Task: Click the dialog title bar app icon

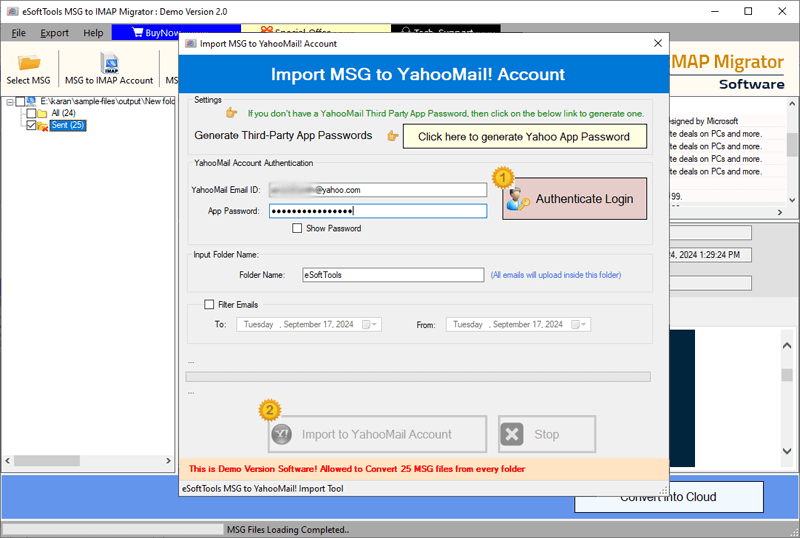Action: pos(191,43)
